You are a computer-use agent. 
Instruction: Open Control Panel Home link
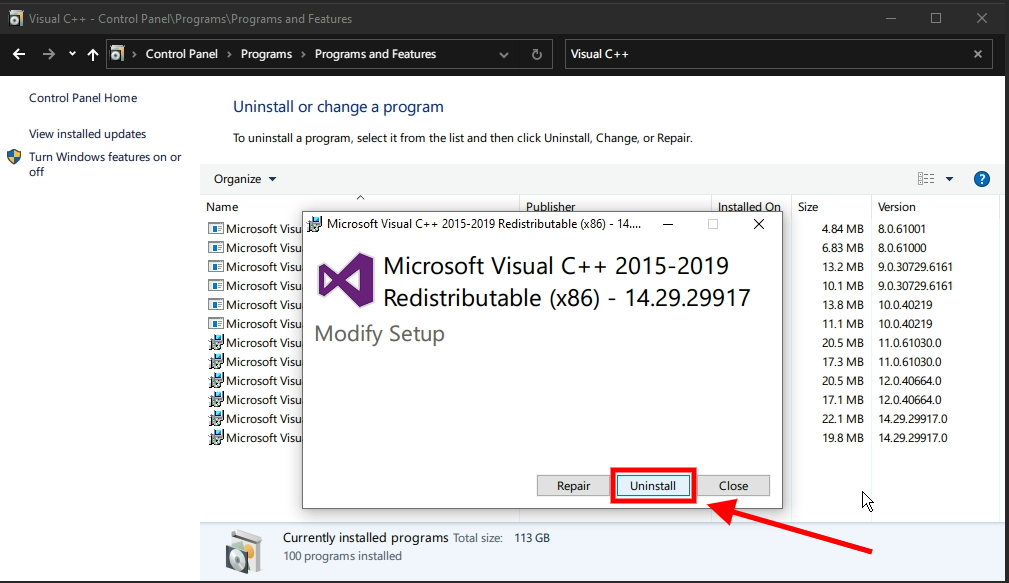[83, 98]
